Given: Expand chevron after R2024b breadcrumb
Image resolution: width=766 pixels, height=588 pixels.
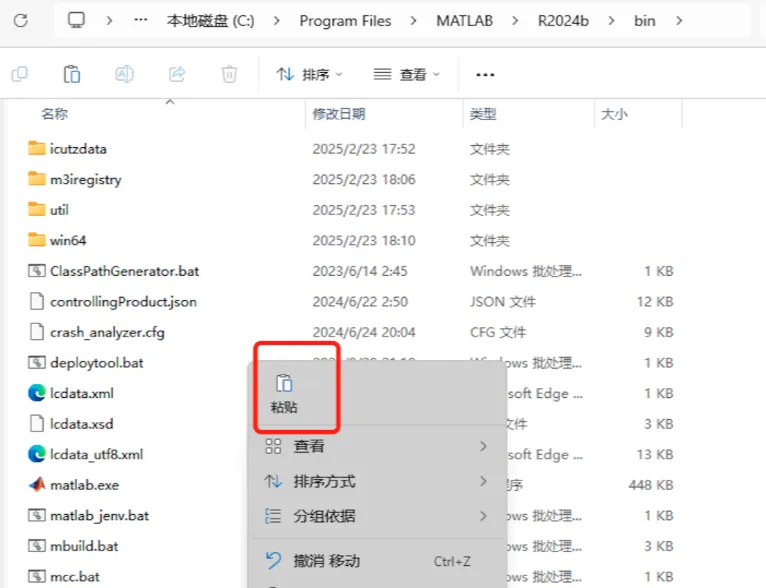Looking at the screenshot, I should point(612,21).
